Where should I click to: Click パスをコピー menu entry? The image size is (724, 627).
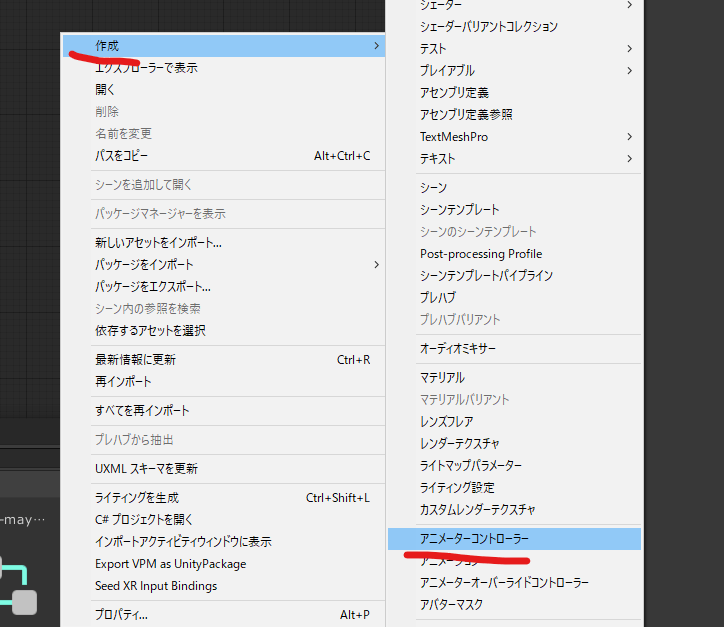coord(122,156)
